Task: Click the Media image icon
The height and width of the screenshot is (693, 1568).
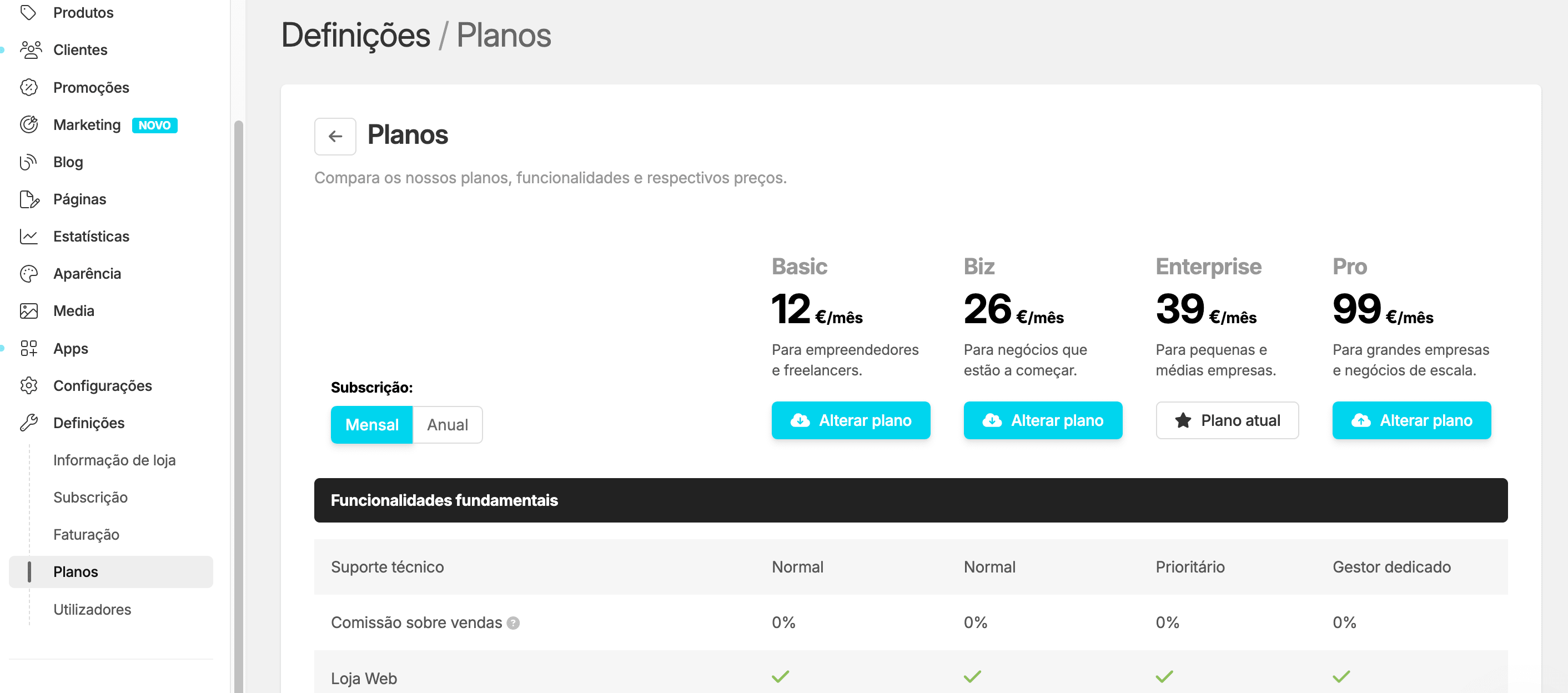Action: pos(29,310)
